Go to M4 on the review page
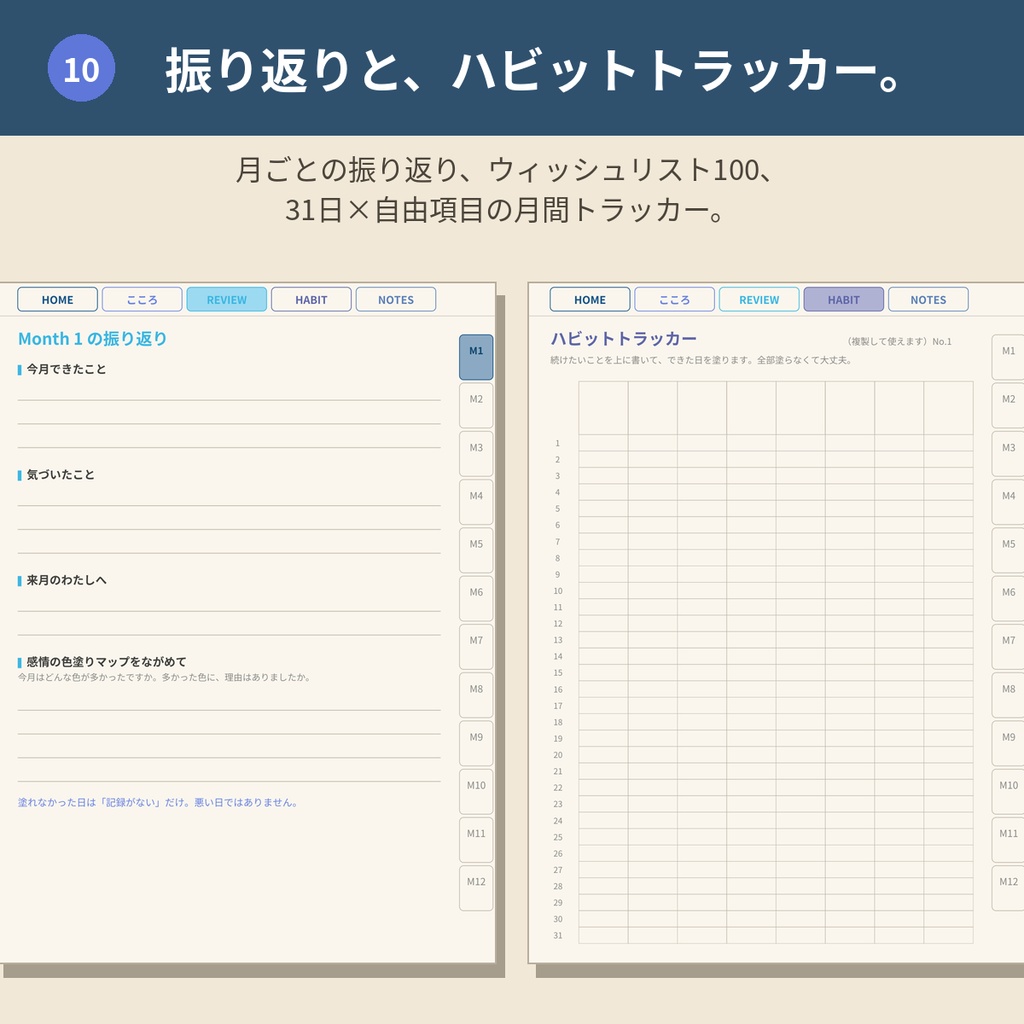The width and height of the screenshot is (1024, 1024). 476,502
